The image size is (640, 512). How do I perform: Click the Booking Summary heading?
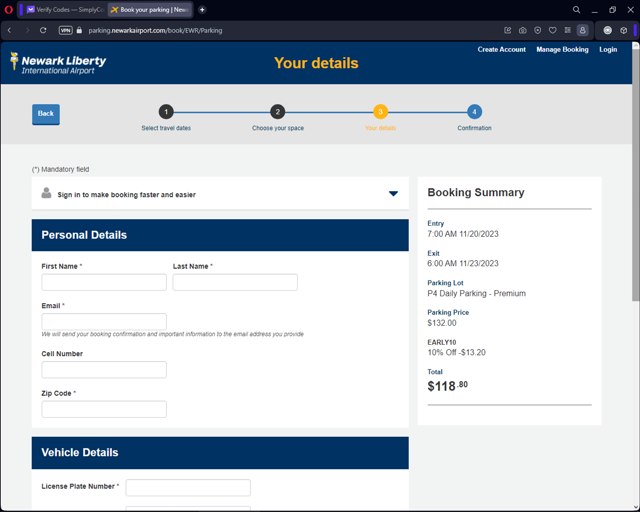tap(476, 192)
